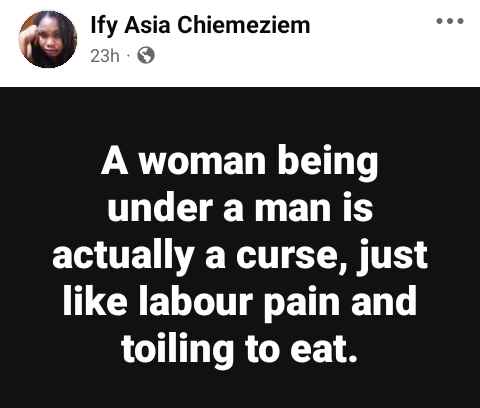Open Ify Asia Chiemeziem's profile picture

[48, 39]
